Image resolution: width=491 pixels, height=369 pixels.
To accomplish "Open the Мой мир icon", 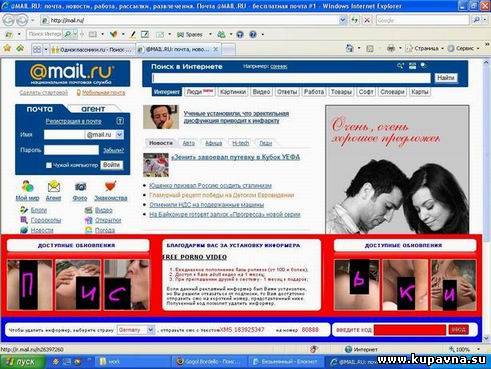I will 27,187.
